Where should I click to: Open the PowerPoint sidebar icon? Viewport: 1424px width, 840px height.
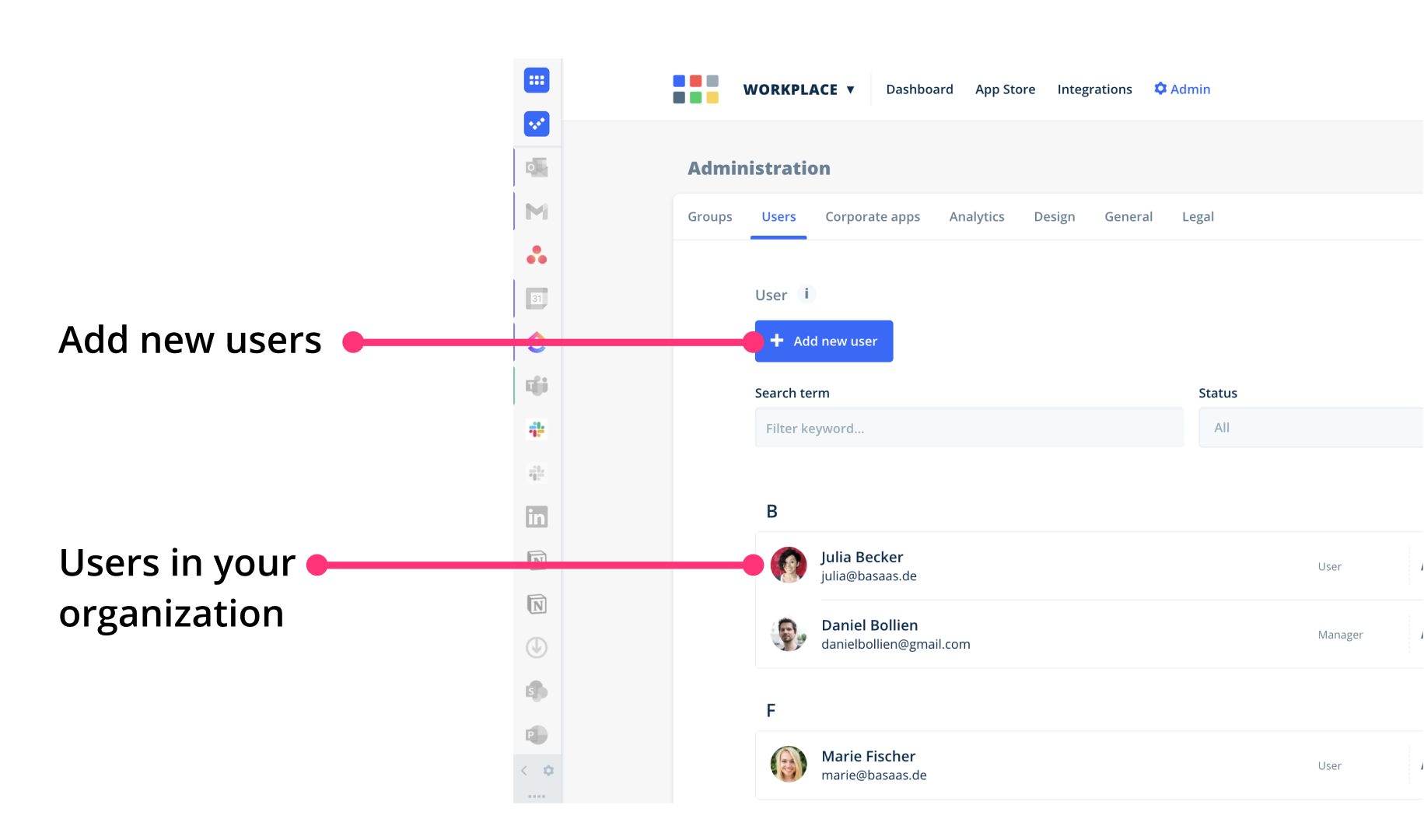point(537,734)
